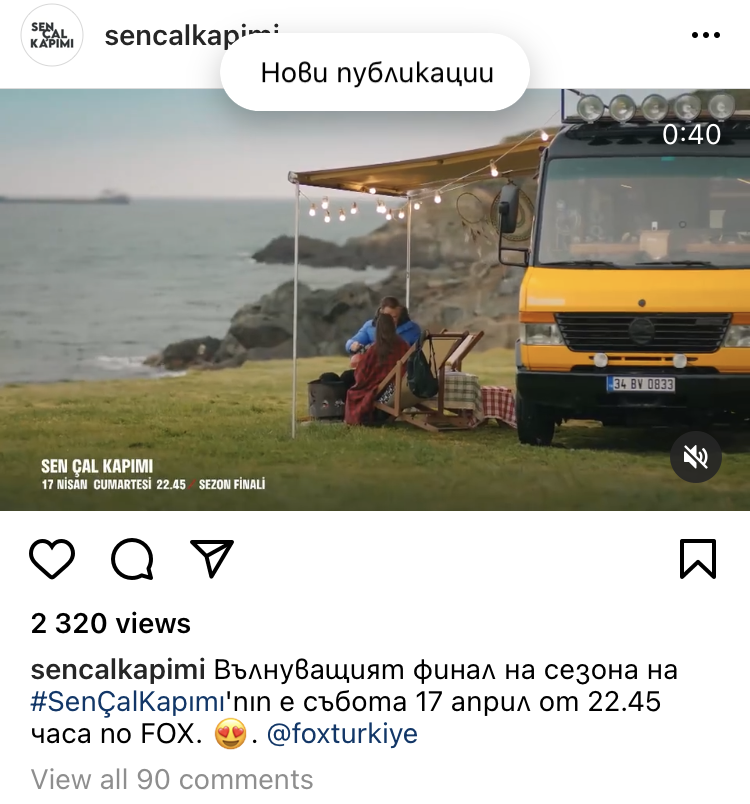View all 90 comments
The height and width of the screenshot is (804, 750).
172,779
